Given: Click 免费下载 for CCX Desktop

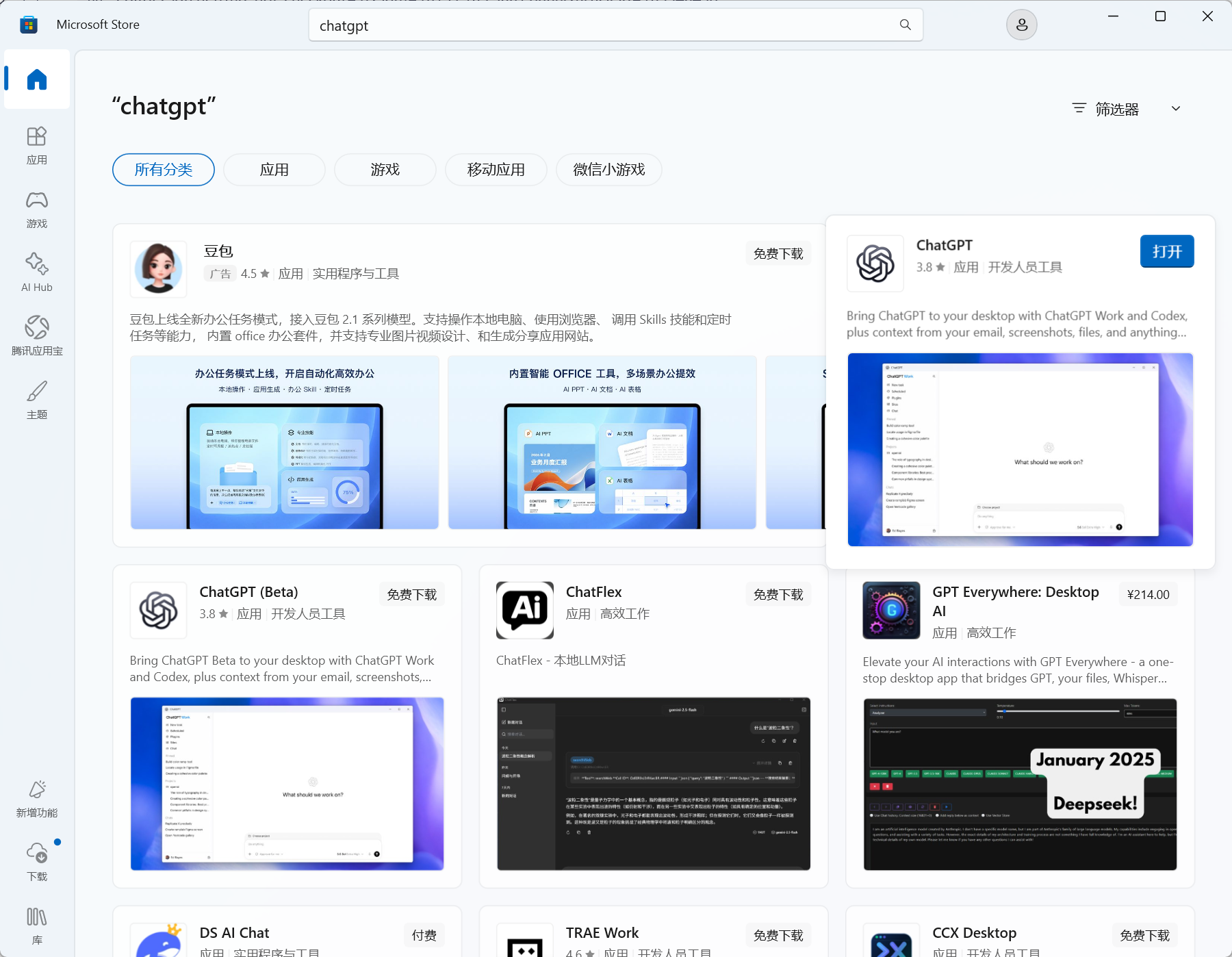Looking at the screenshot, I should [1145, 935].
